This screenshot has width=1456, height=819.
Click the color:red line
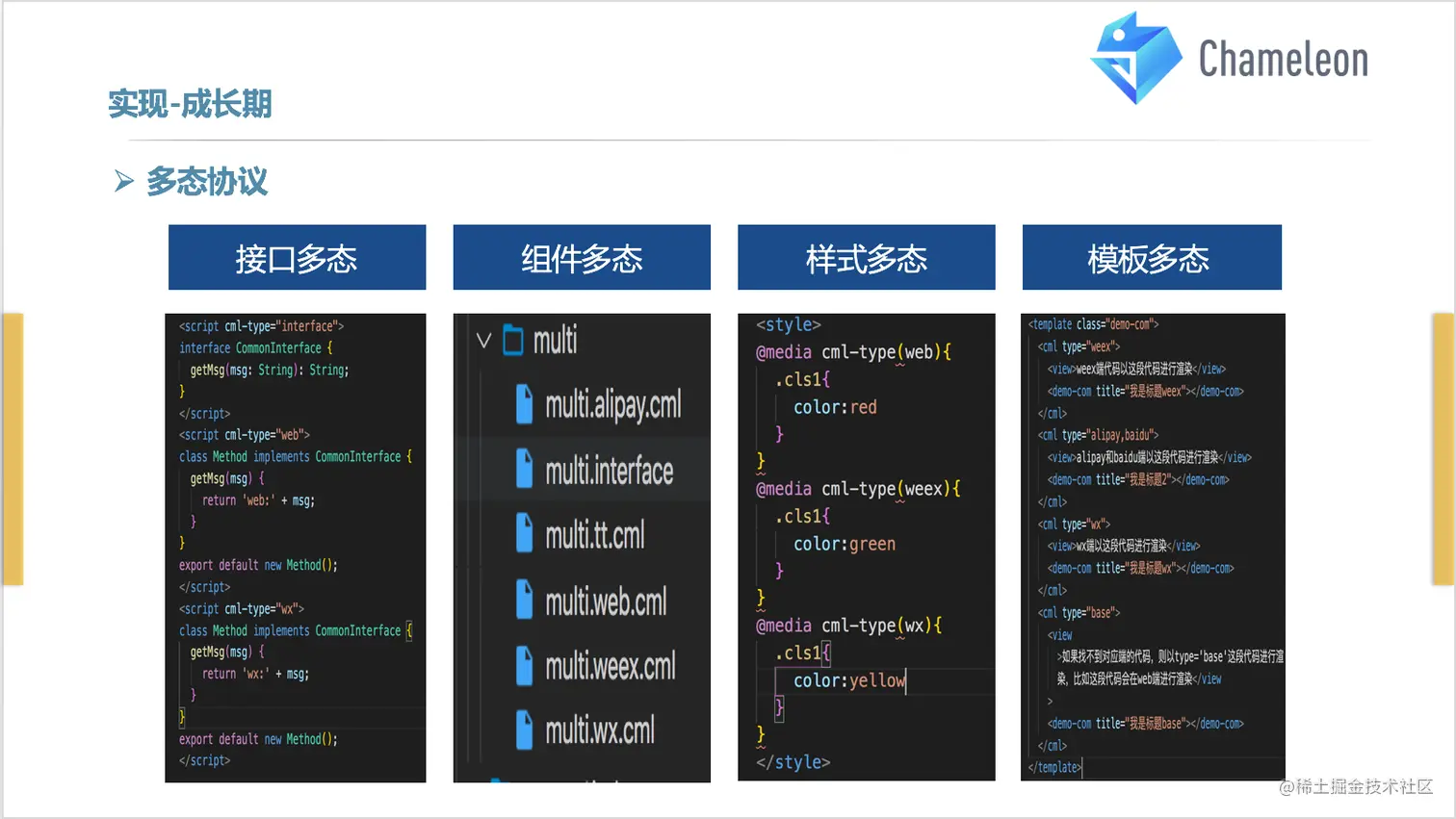(835, 407)
